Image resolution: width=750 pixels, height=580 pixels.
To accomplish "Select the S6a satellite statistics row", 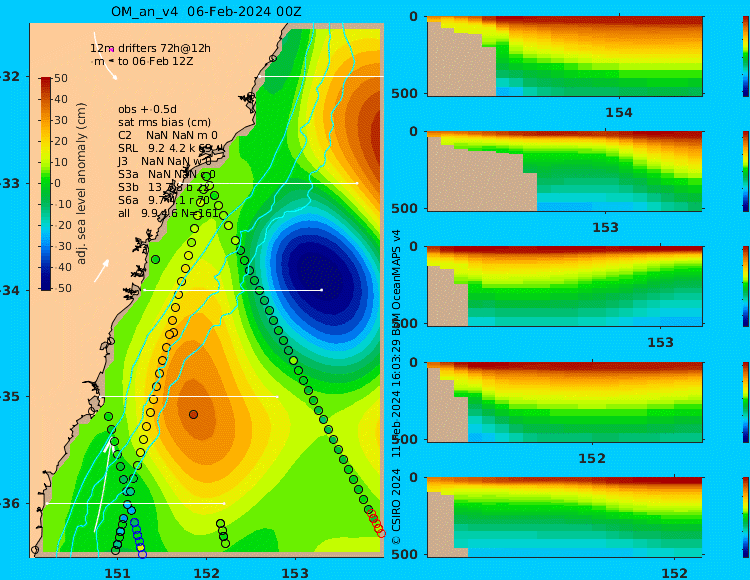I will (164, 200).
